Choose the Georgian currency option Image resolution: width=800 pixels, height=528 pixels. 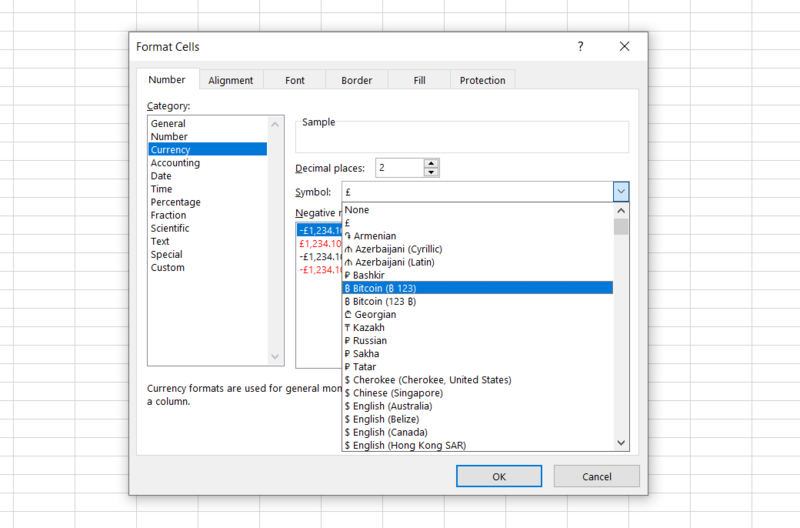pyautogui.click(x=478, y=314)
